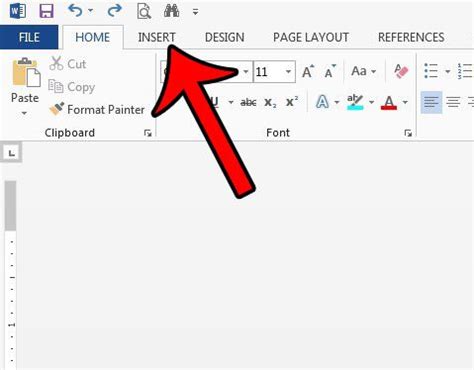Expand the Paste options arrow
Viewport: 474px width, 370px height.
(24, 113)
